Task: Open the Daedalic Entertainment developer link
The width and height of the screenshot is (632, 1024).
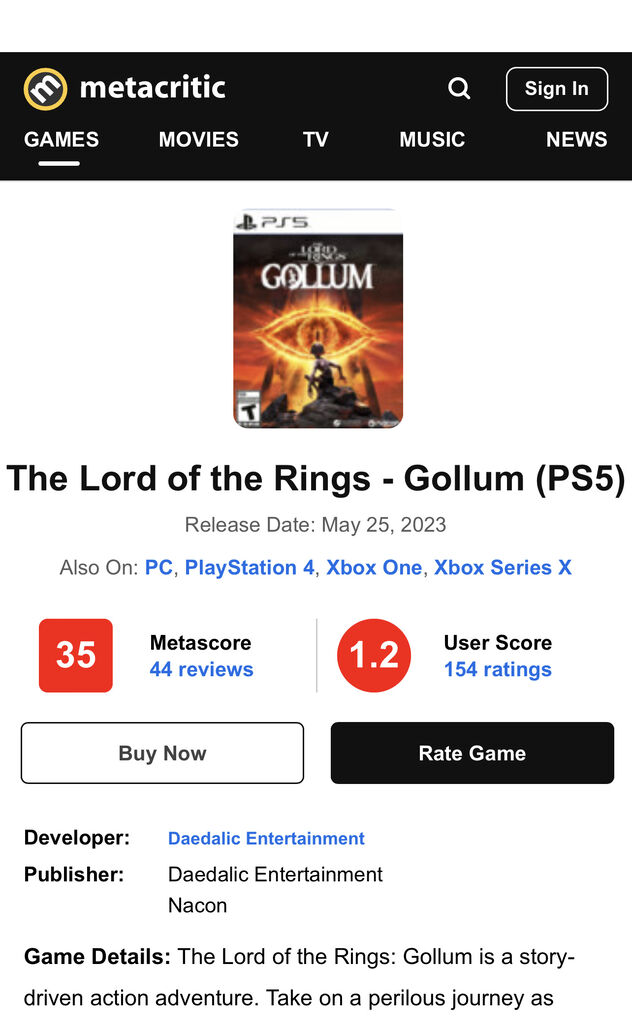Action: tap(266, 838)
